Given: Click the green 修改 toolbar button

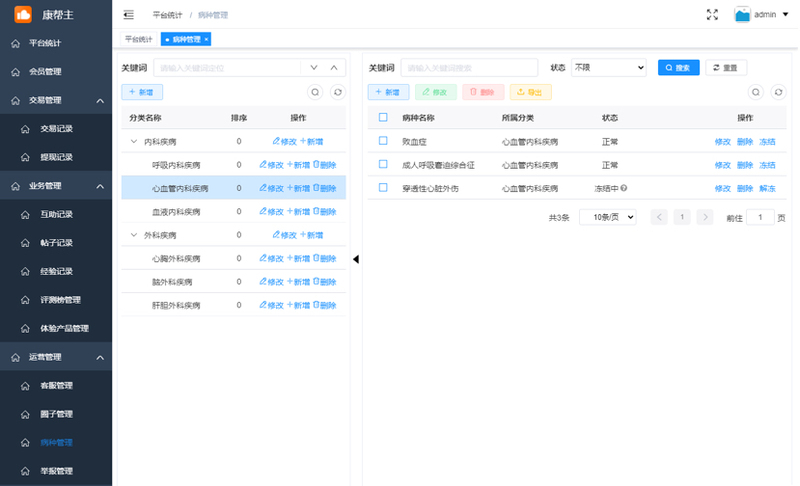Looking at the screenshot, I should point(436,92).
